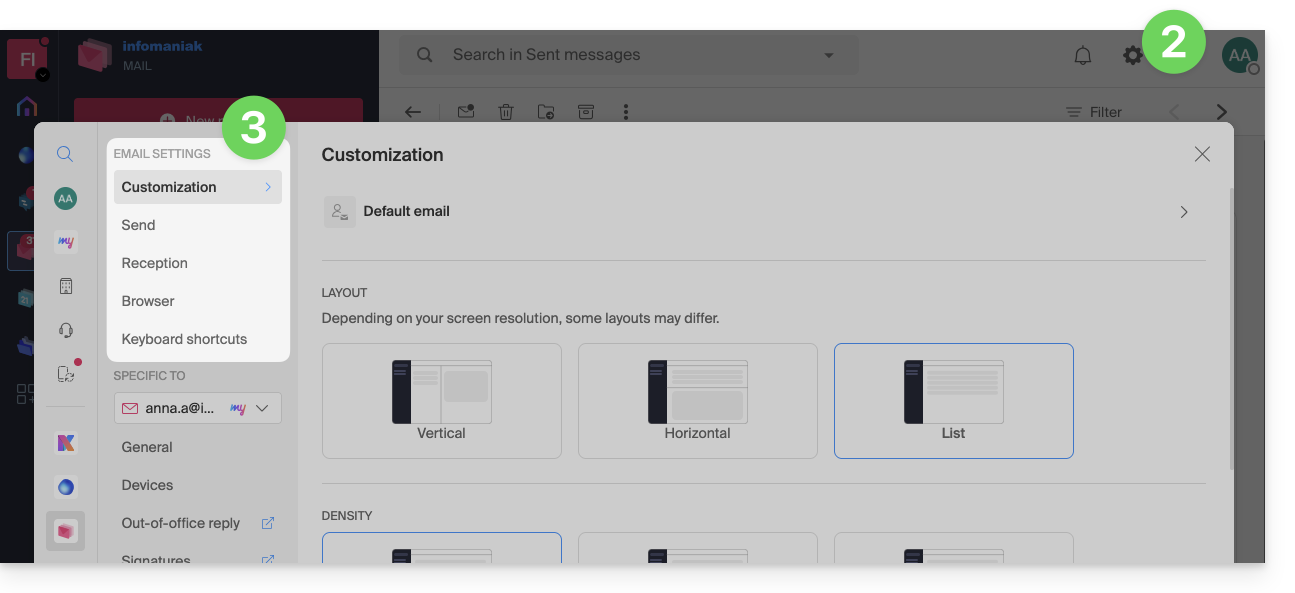
Task: Click the search icon in settings sidebar
Action: click(x=65, y=154)
